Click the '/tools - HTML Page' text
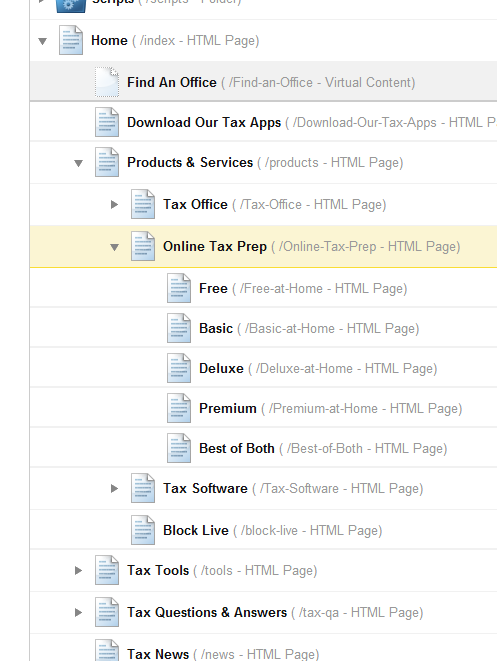This screenshot has width=497, height=661. [255, 571]
